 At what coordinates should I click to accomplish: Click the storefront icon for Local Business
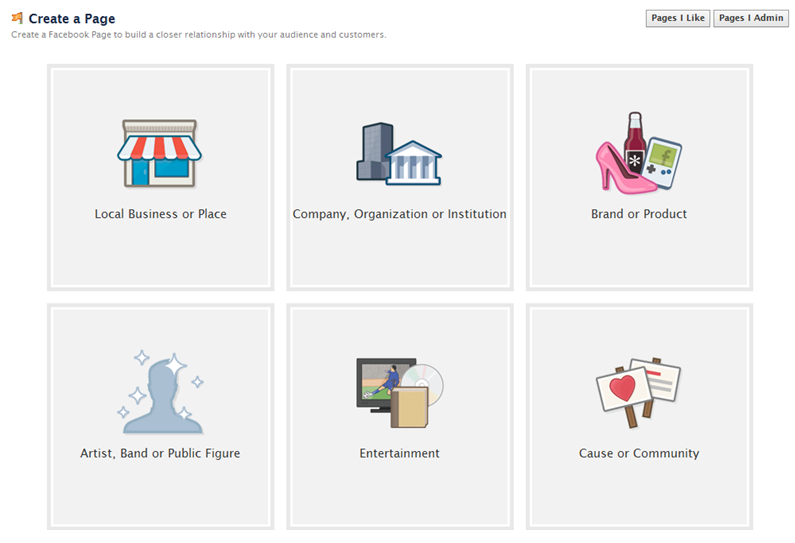160,154
